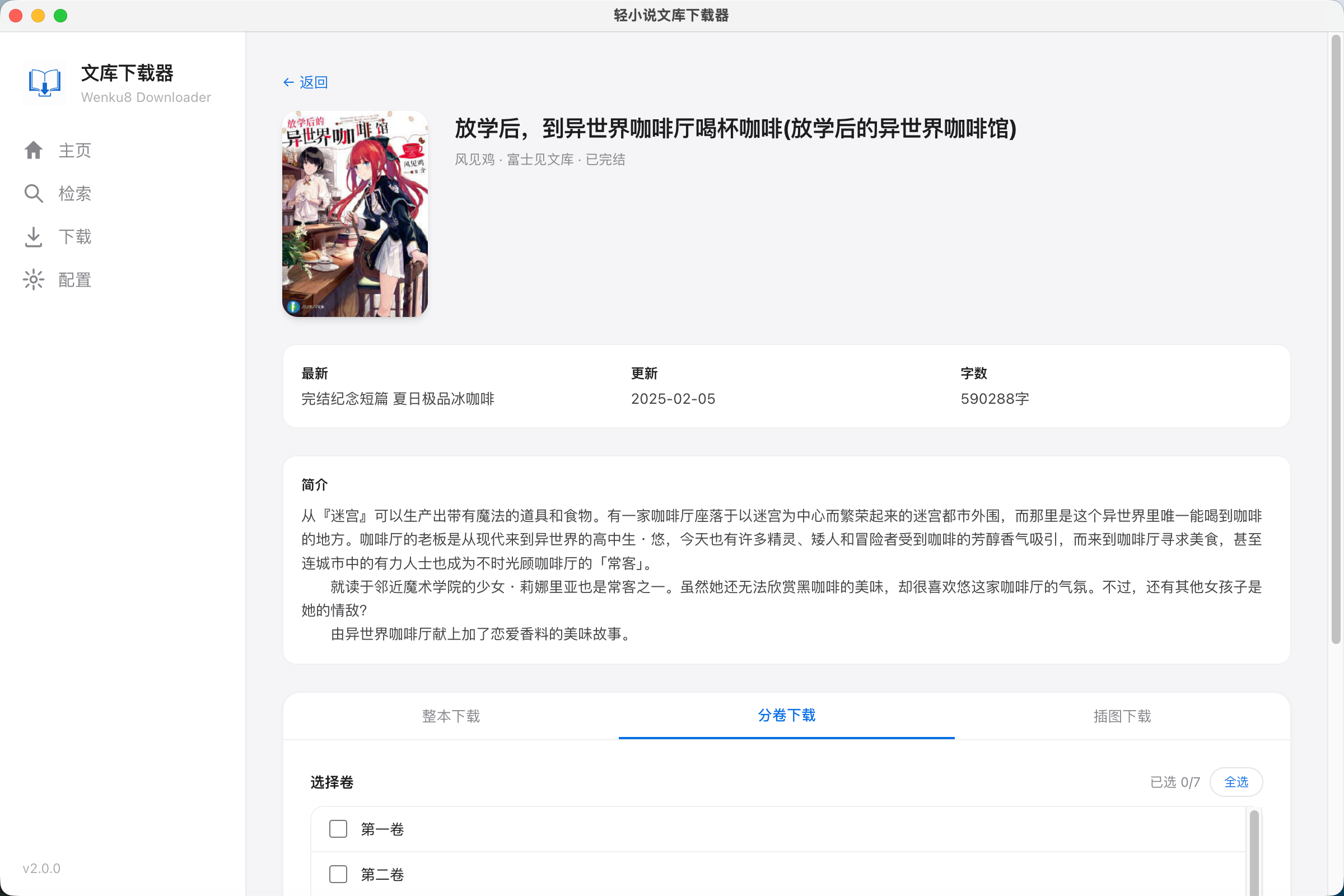Click the download arrow icon beside 下载
The width and height of the screenshot is (1344, 896).
[x=33, y=237]
